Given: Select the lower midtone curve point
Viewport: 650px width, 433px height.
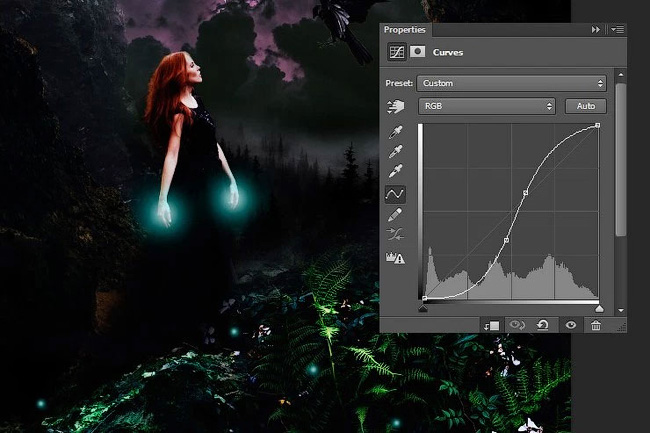Looking at the screenshot, I should click(506, 240).
